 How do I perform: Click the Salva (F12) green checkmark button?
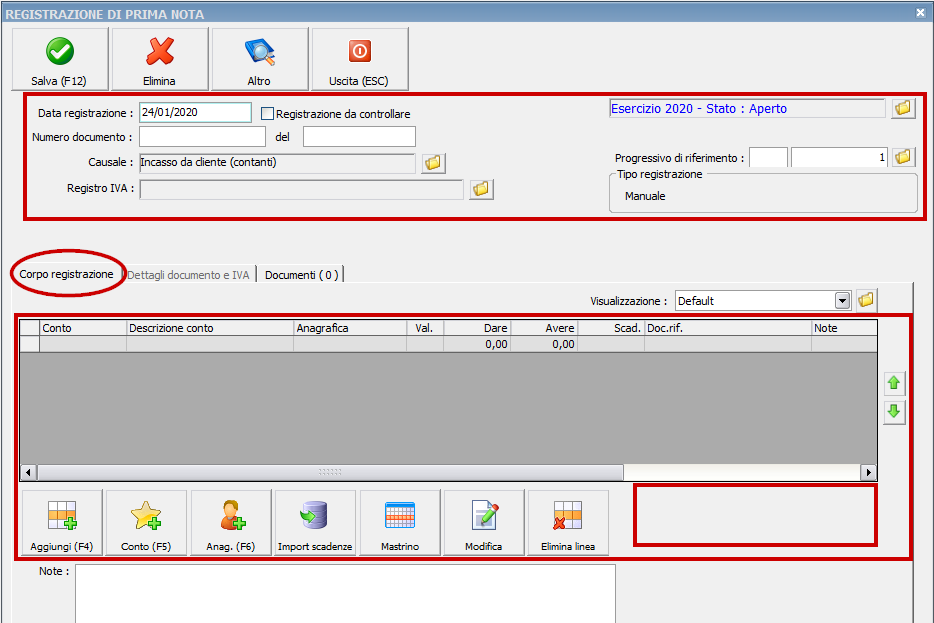(59, 59)
